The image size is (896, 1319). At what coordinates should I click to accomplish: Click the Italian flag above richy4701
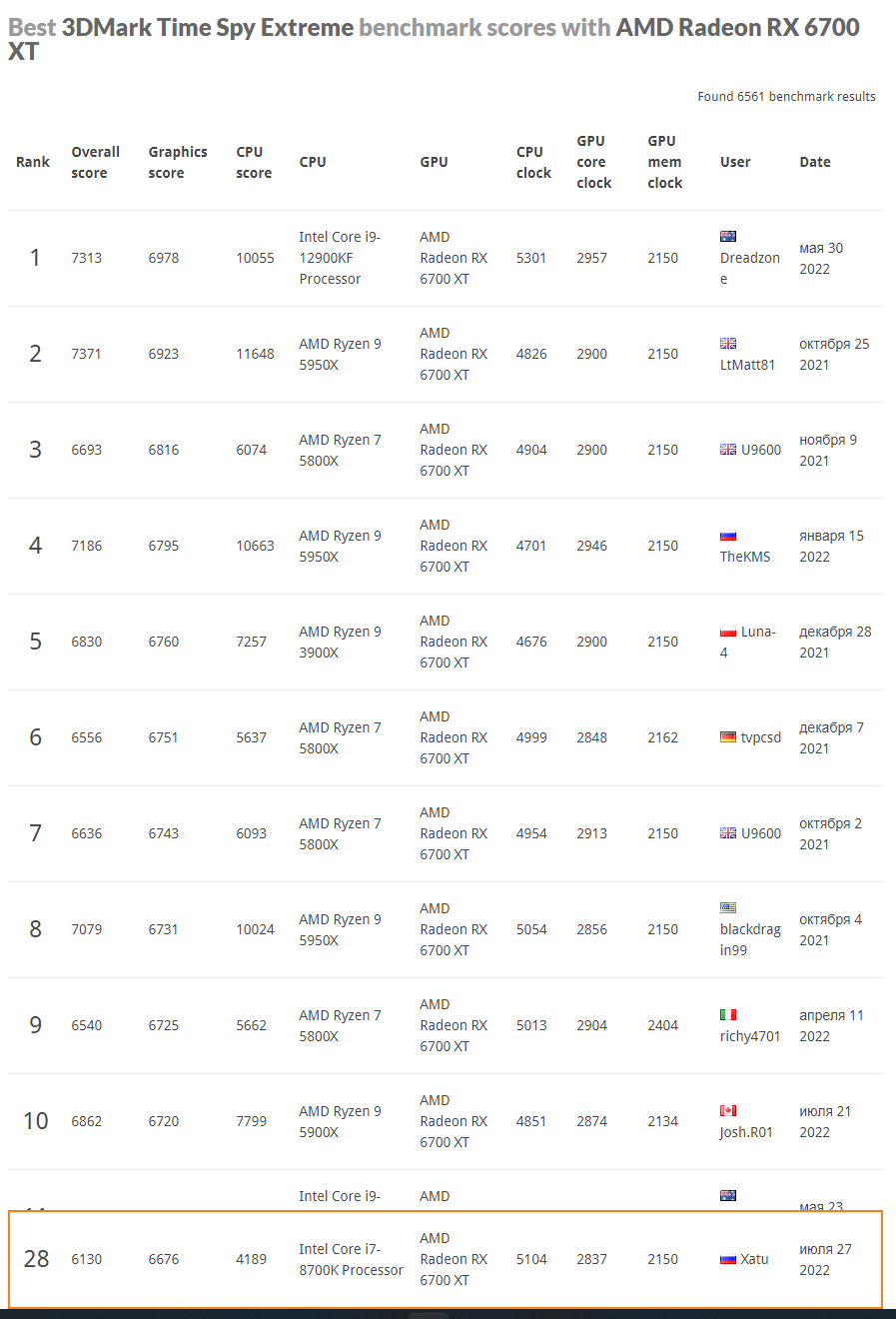(x=728, y=1014)
